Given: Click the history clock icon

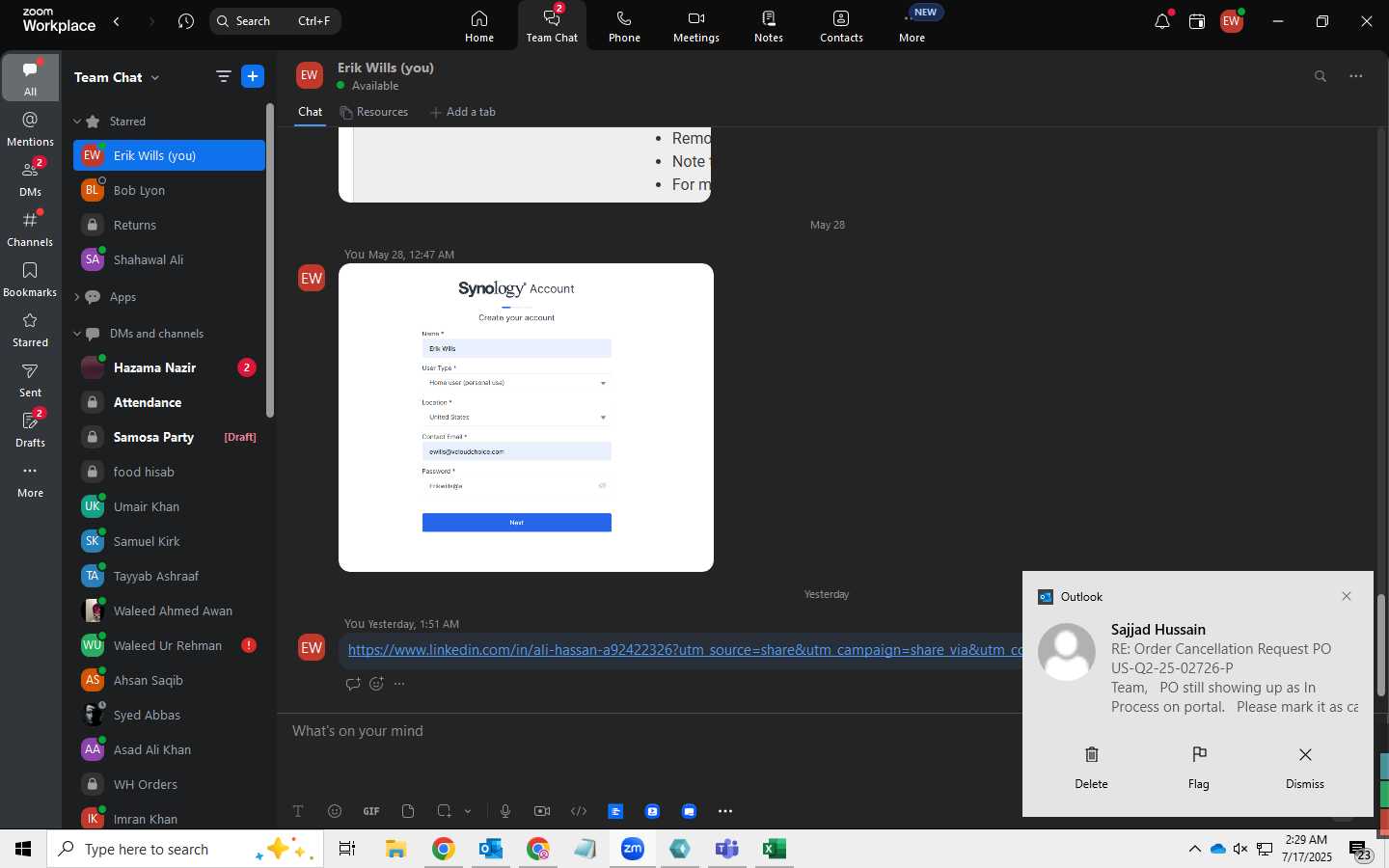Looking at the screenshot, I should [x=186, y=21].
